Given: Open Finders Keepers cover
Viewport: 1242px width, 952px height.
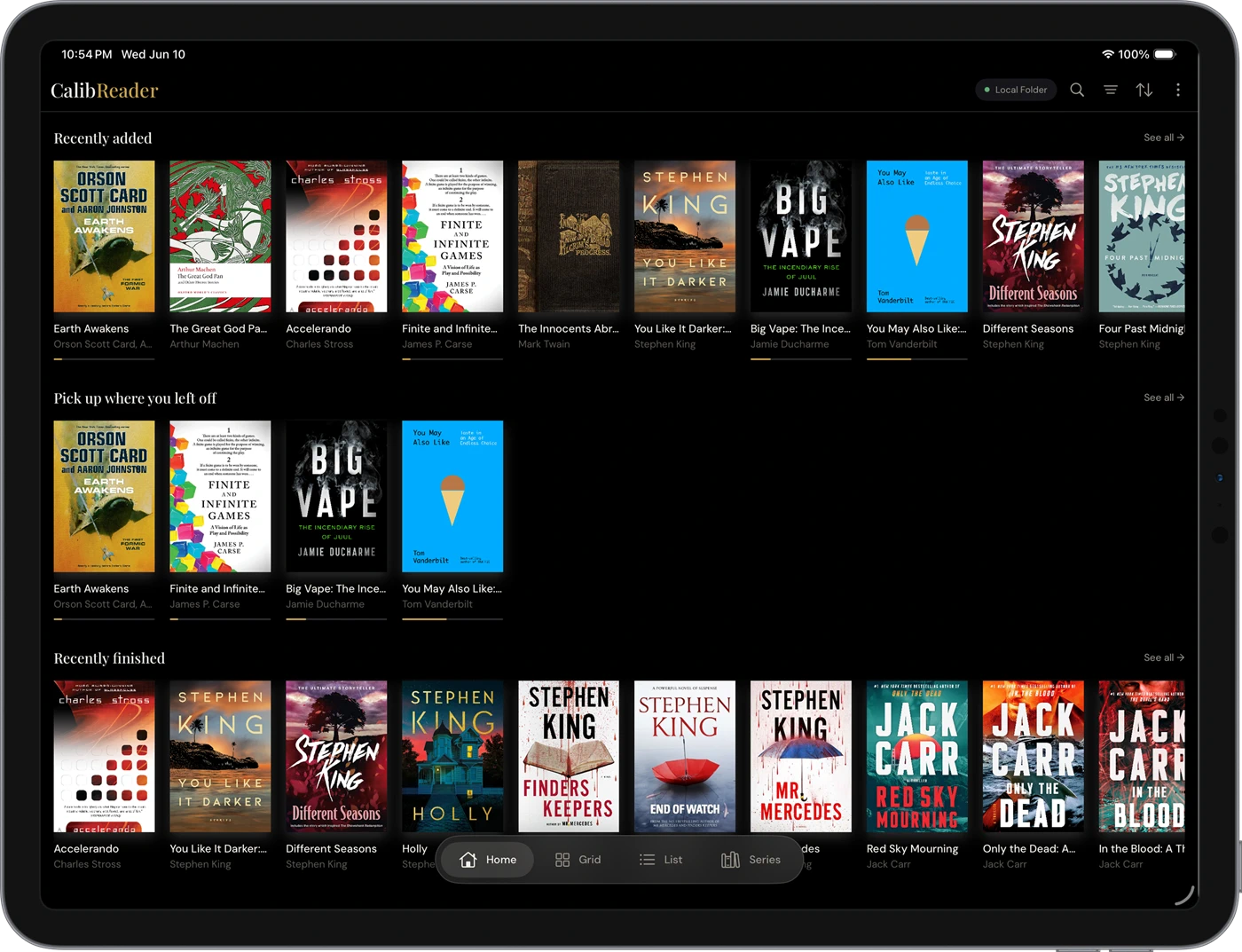Looking at the screenshot, I should point(569,756).
